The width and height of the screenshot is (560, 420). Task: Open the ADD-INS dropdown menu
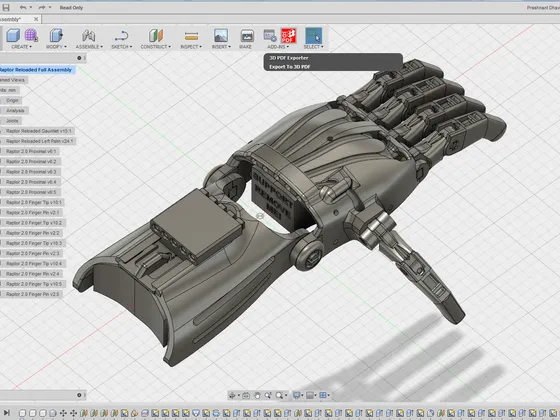[278, 47]
